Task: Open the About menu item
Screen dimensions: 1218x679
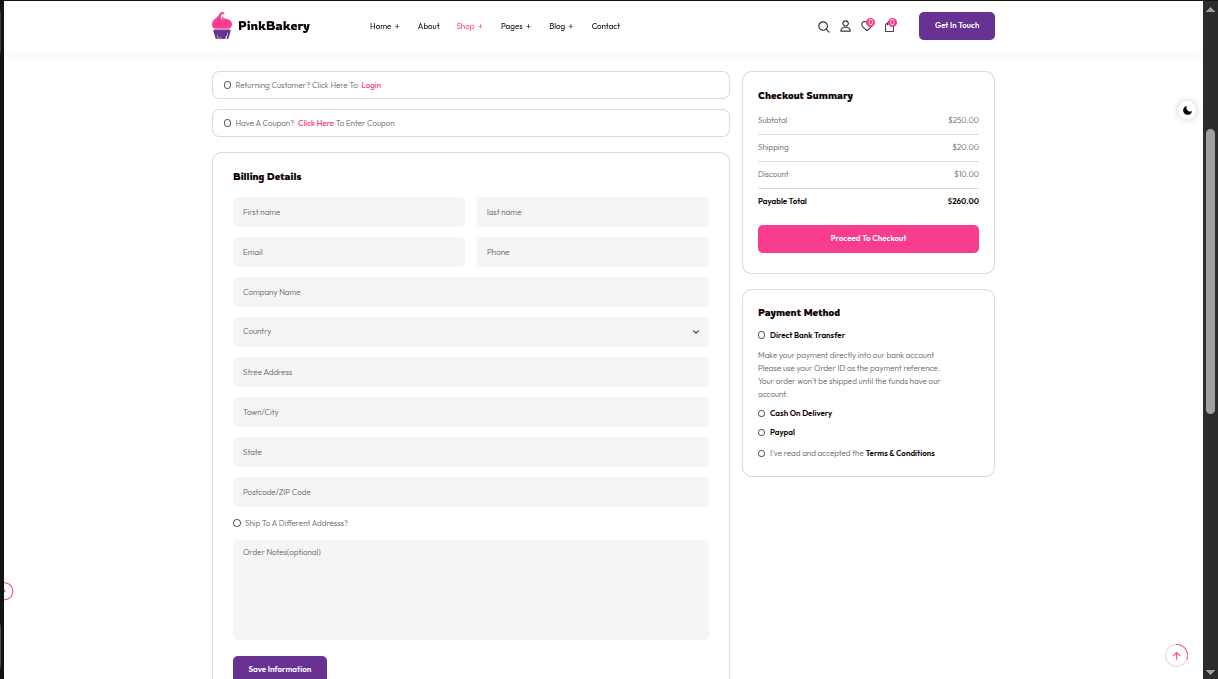Action: coord(428,27)
